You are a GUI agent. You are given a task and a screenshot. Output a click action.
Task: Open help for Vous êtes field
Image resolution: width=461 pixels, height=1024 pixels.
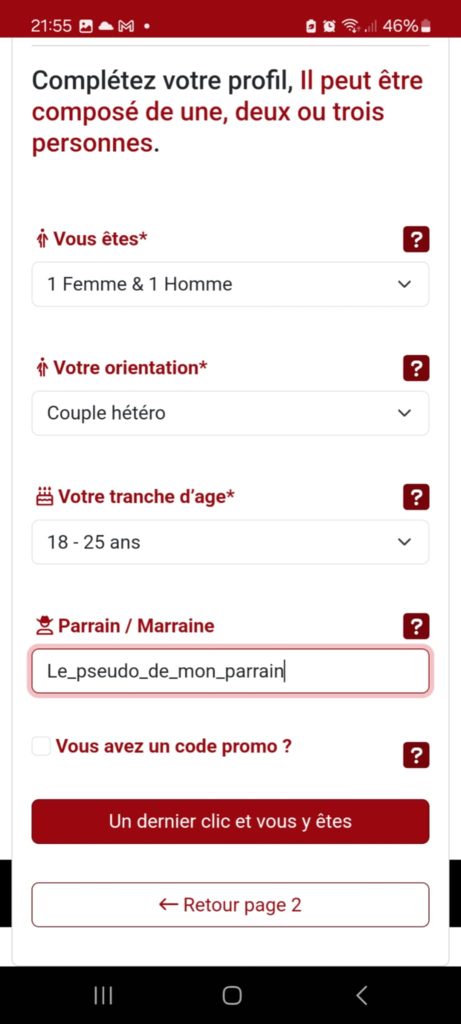coord(416,239)
